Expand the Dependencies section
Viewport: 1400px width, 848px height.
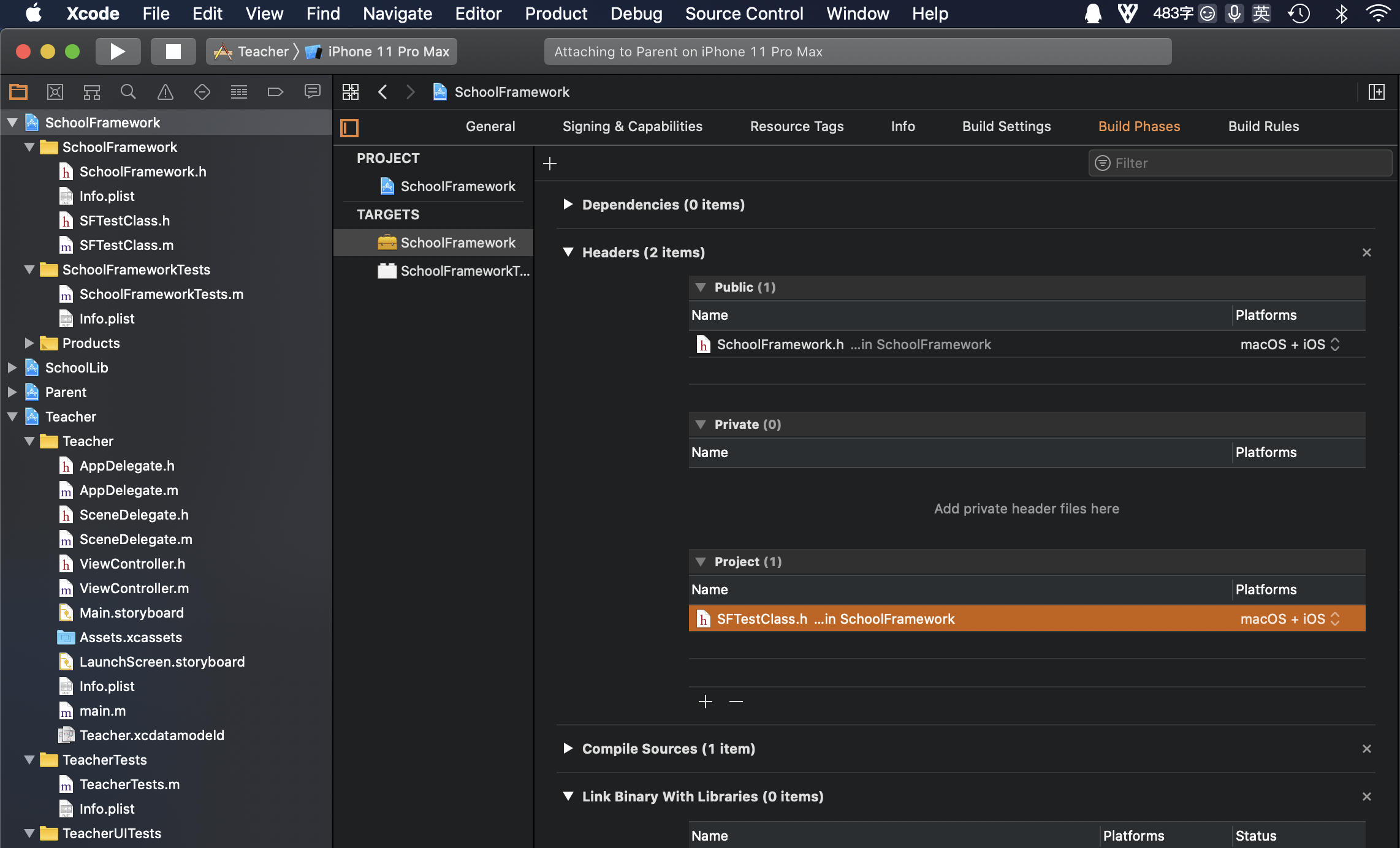point(568,204)
